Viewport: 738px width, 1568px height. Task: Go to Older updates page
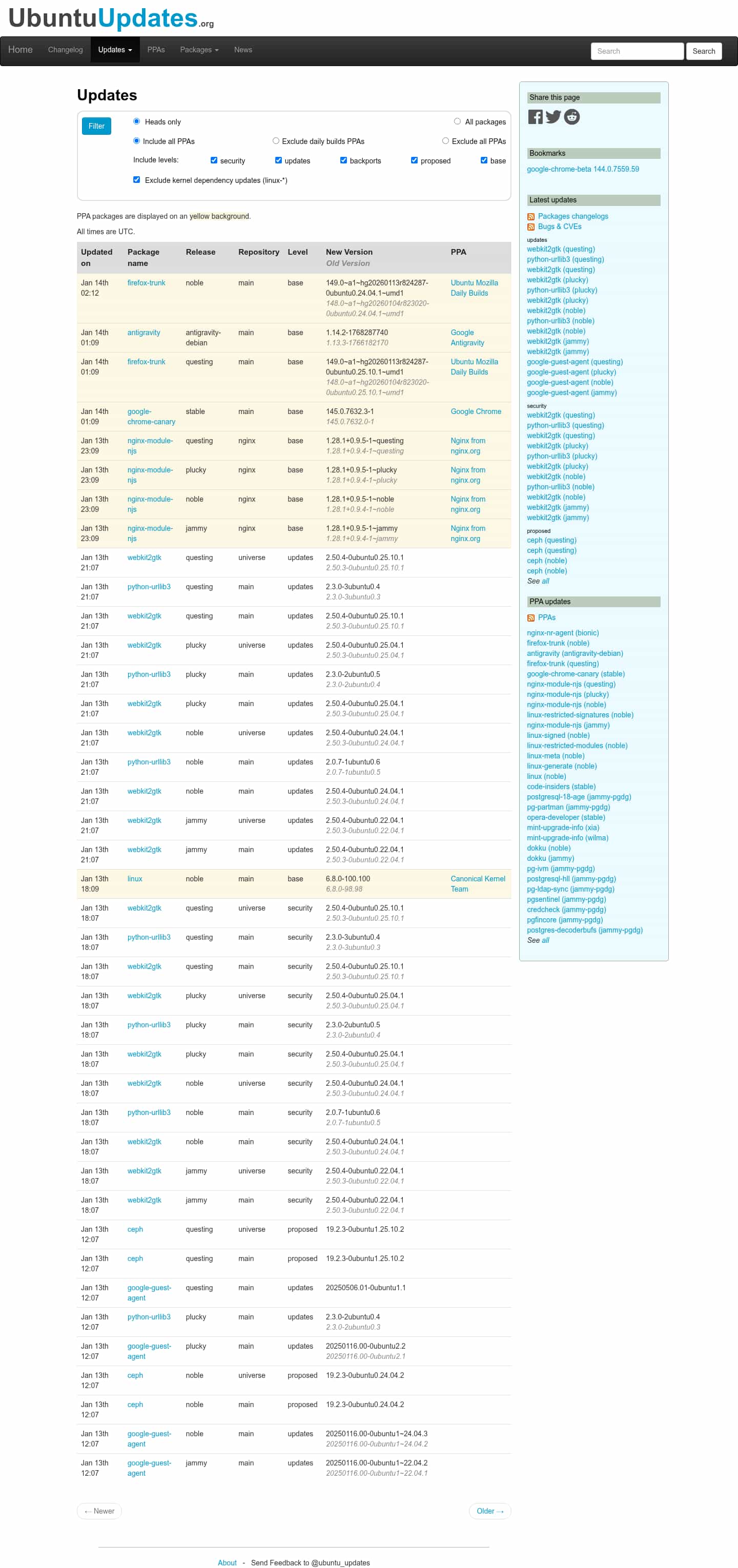tap(489, 1511)
